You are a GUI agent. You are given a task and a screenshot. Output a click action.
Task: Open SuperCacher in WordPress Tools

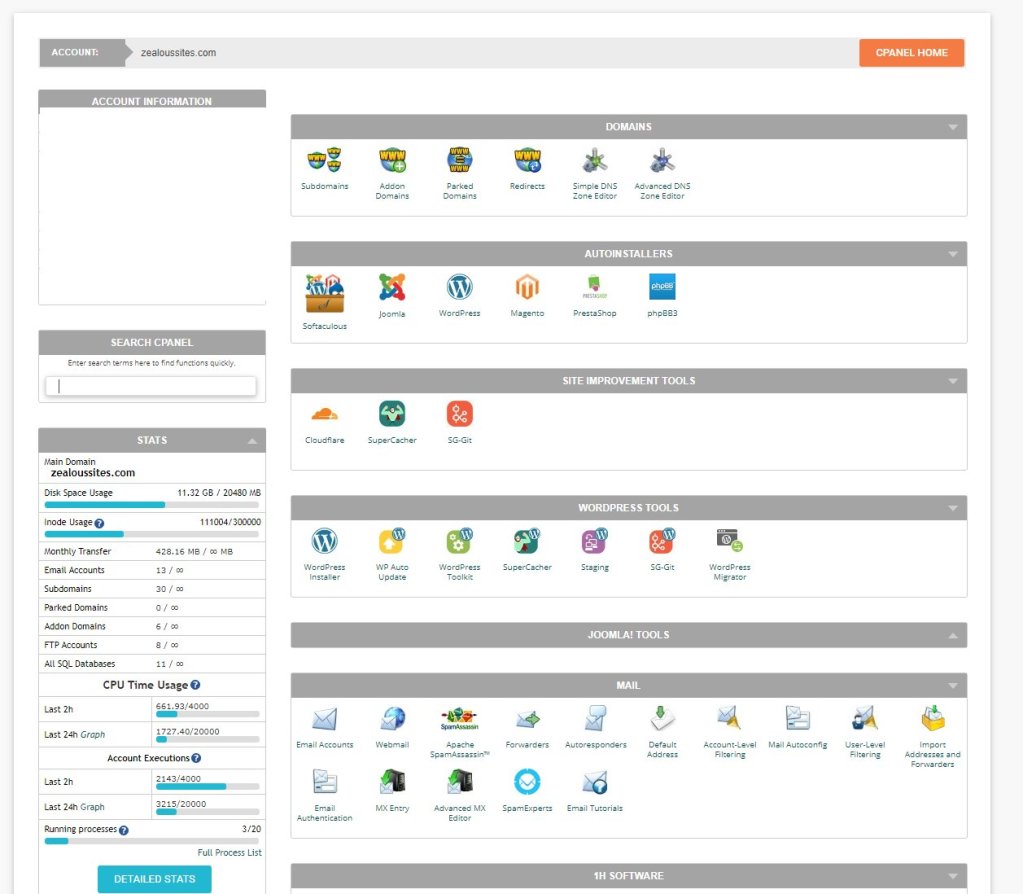pos(527,541)
